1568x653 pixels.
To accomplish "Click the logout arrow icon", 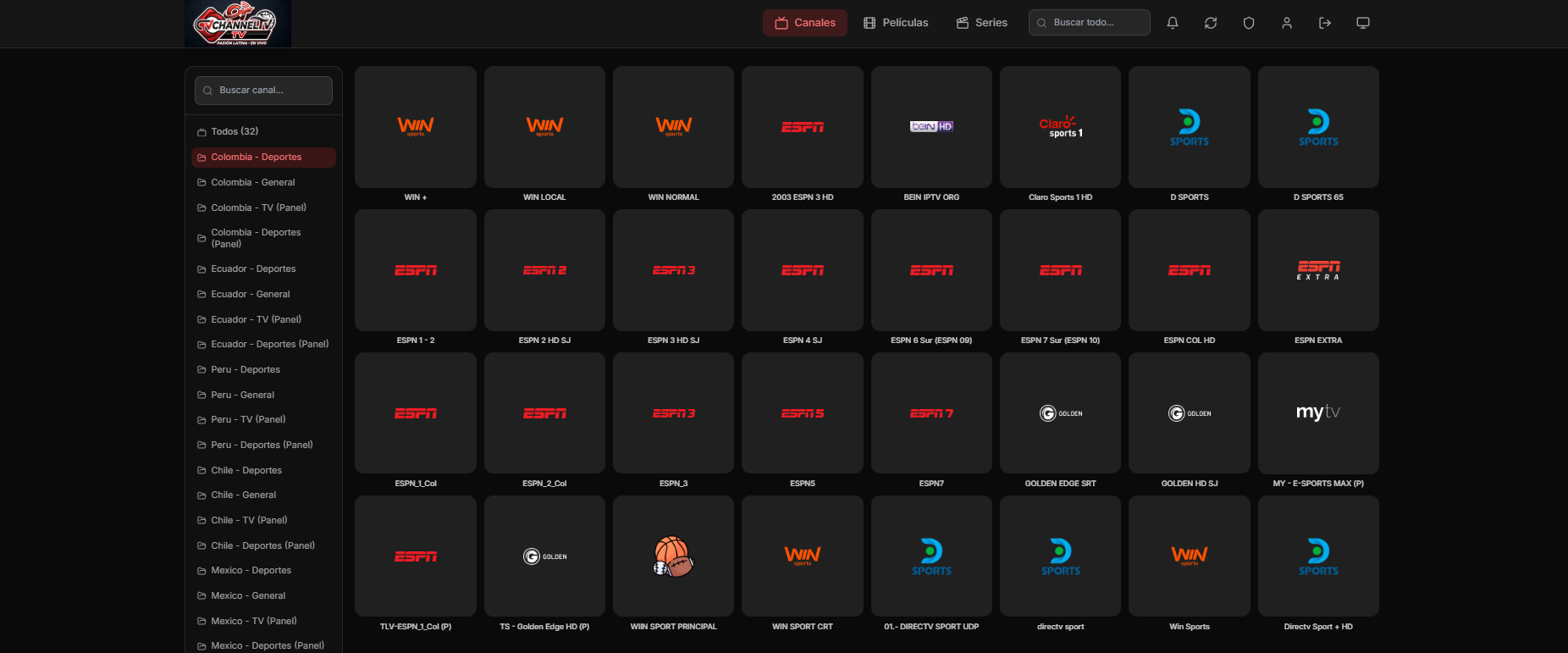I will [1325, 23].
